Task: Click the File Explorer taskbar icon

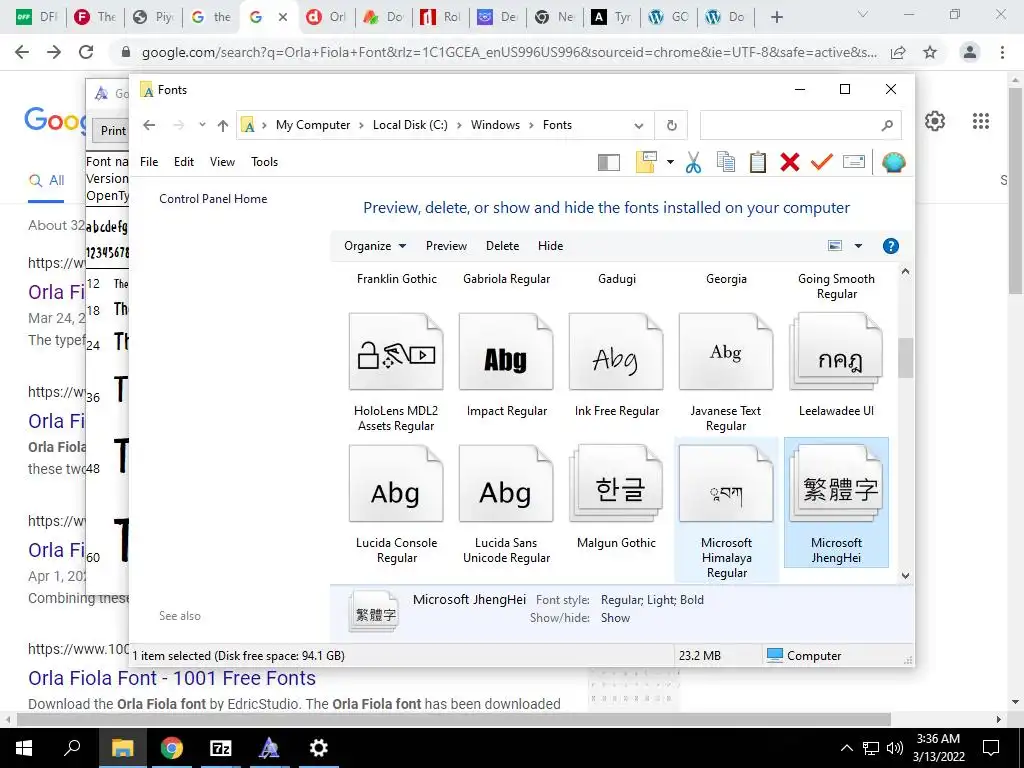Action: coord(122,748)
